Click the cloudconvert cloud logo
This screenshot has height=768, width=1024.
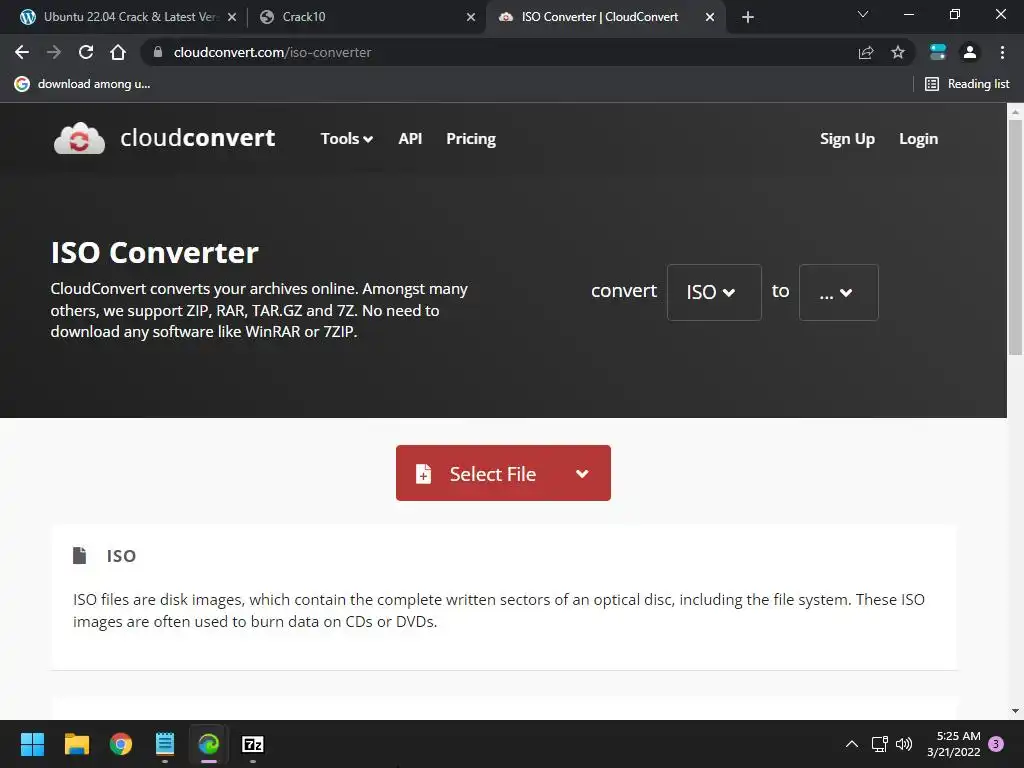tap(79, 138)
